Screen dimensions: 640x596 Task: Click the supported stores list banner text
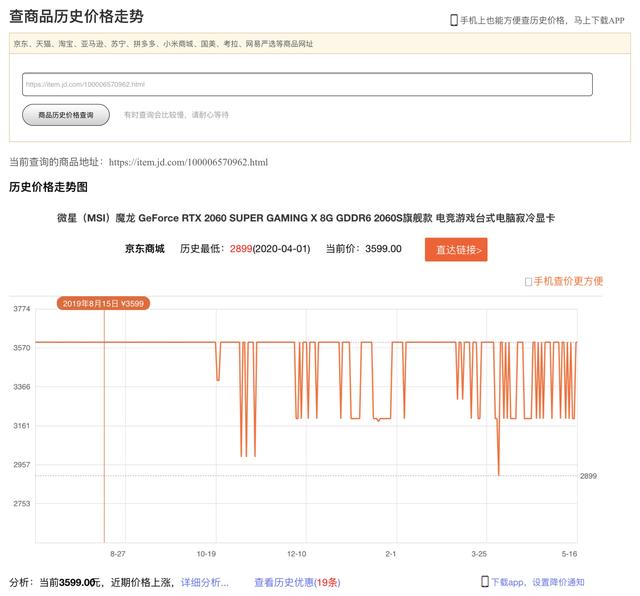pyautogui.click(x=163, y=44)
